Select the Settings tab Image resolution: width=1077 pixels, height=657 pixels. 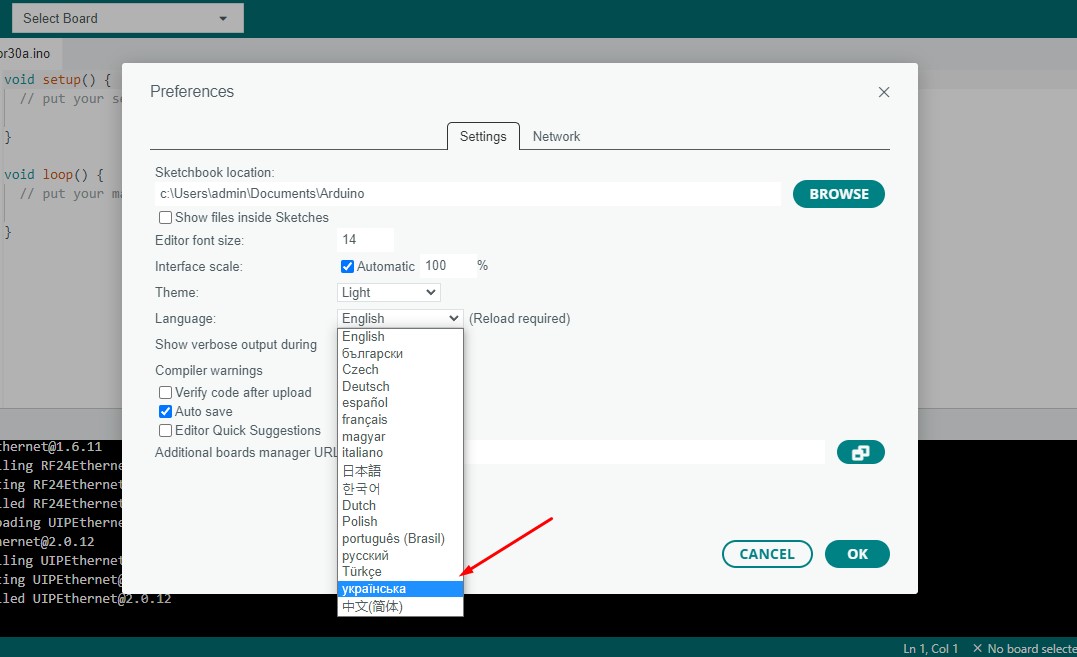pos(483,137)
